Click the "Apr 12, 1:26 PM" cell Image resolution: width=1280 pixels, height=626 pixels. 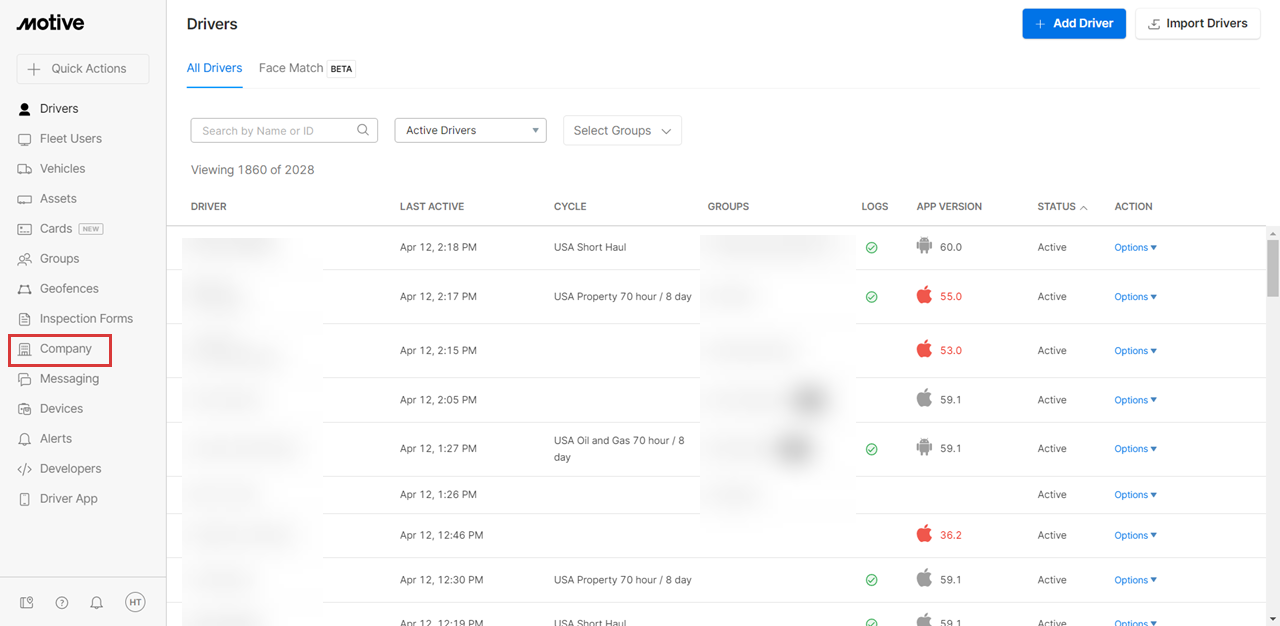point(438,495)
